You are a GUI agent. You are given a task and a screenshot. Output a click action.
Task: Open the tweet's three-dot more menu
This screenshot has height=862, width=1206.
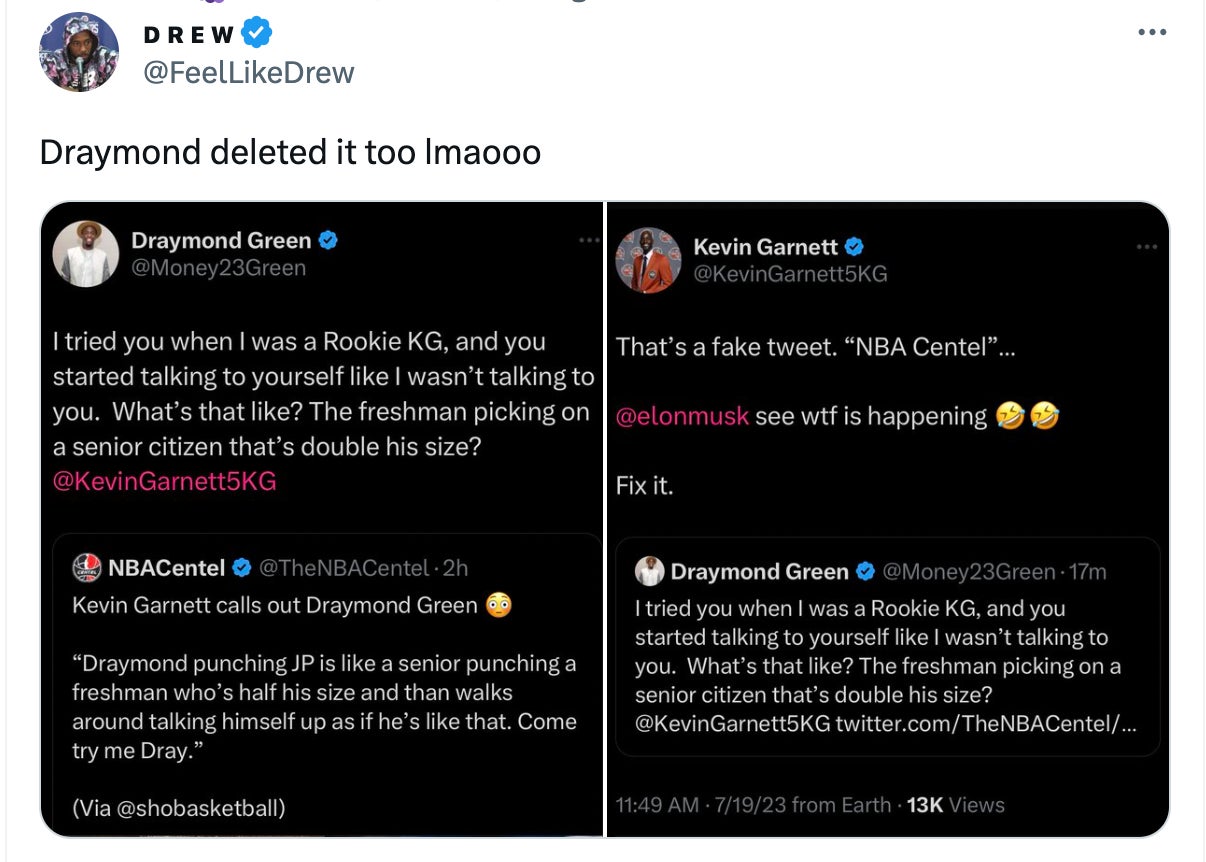coord(1151,33)
